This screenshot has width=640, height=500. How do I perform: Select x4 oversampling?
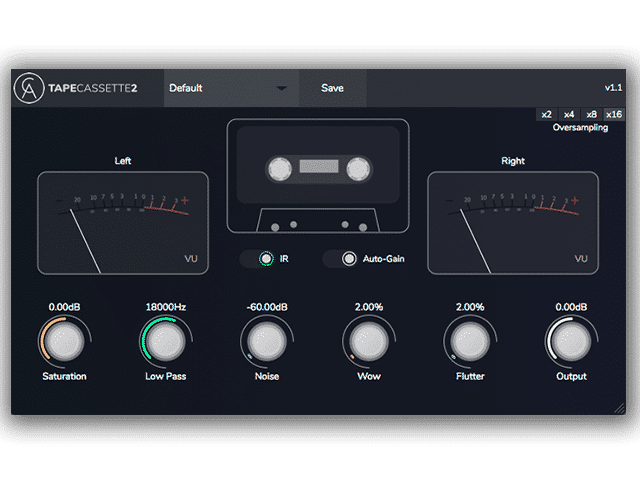tap(569, 115)
